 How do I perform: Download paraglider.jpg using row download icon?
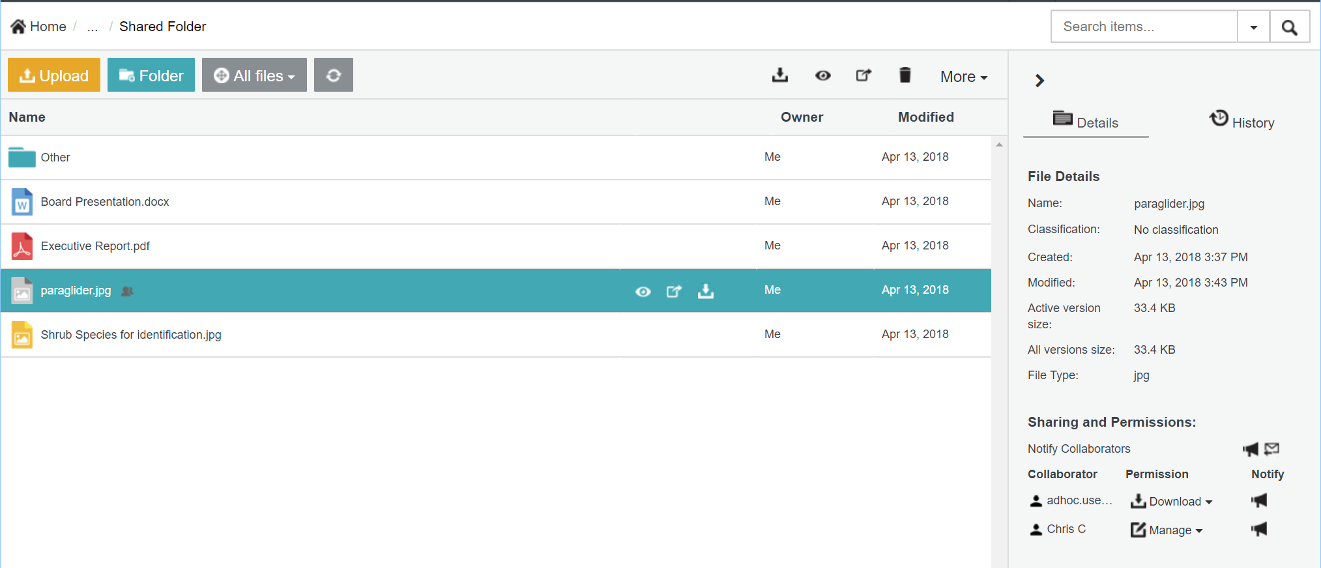pyautogui.click(x=706, y=291)
